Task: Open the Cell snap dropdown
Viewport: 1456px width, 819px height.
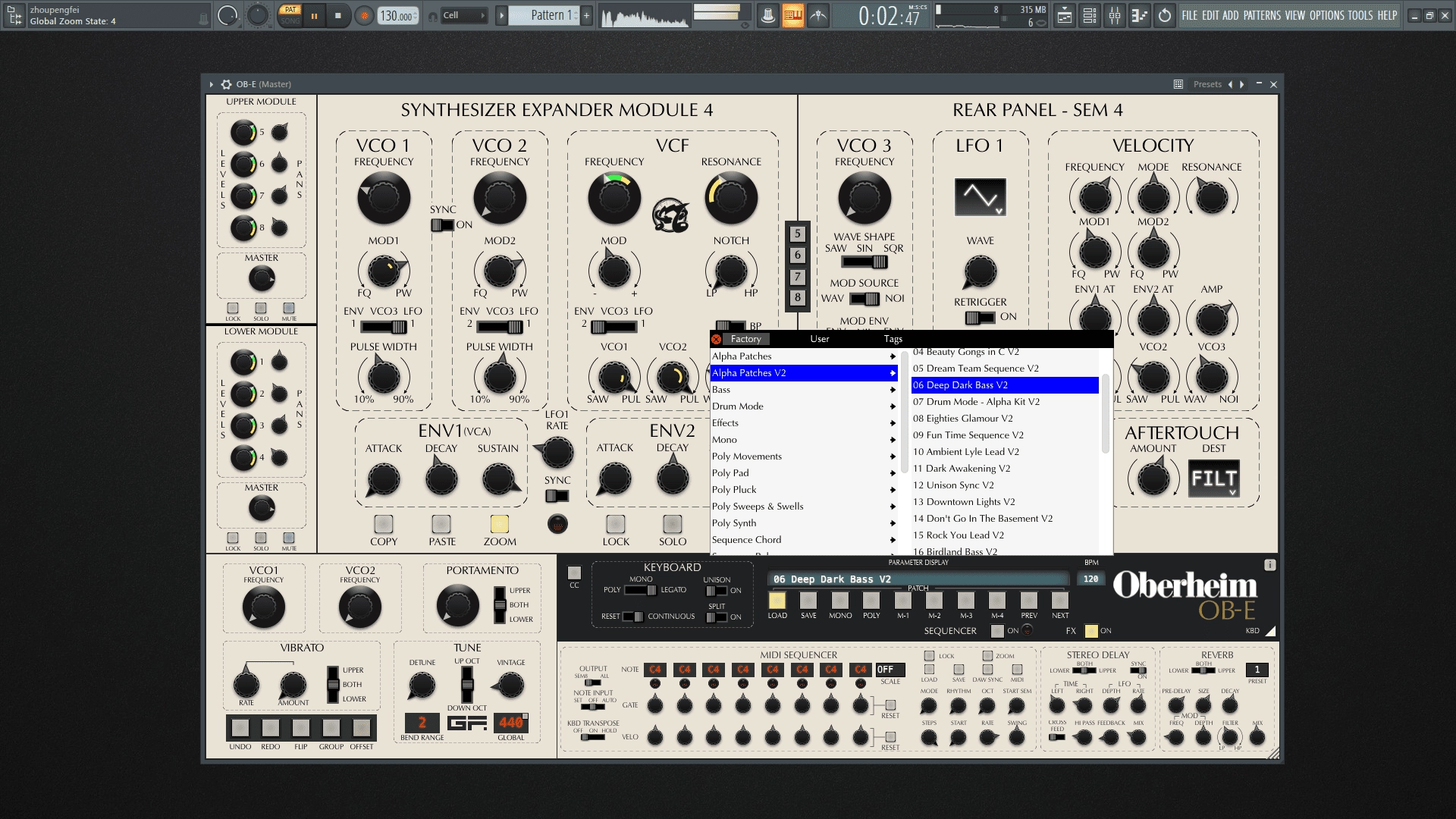Action: point(464,15)
